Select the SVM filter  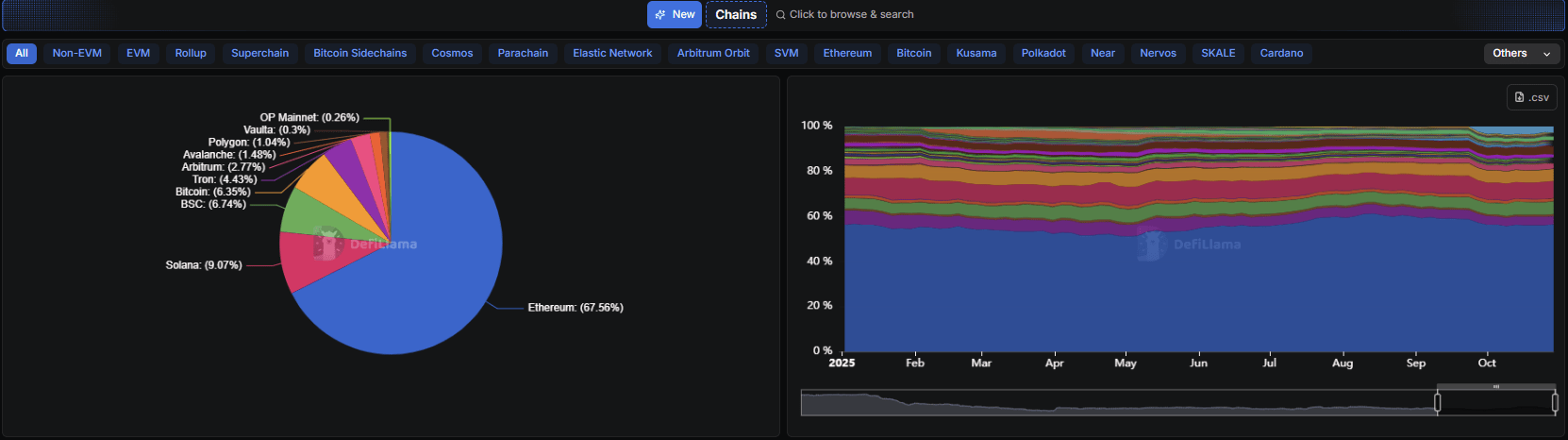787,53
